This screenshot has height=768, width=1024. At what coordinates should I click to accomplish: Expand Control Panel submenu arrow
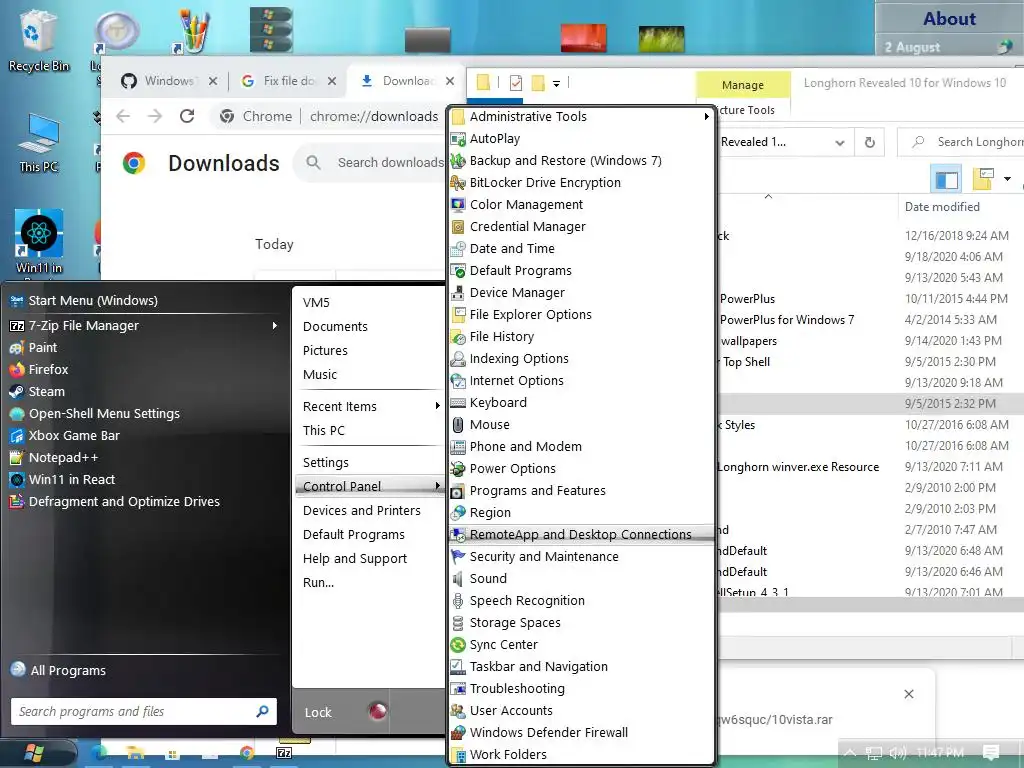click(x=437, y=487)
